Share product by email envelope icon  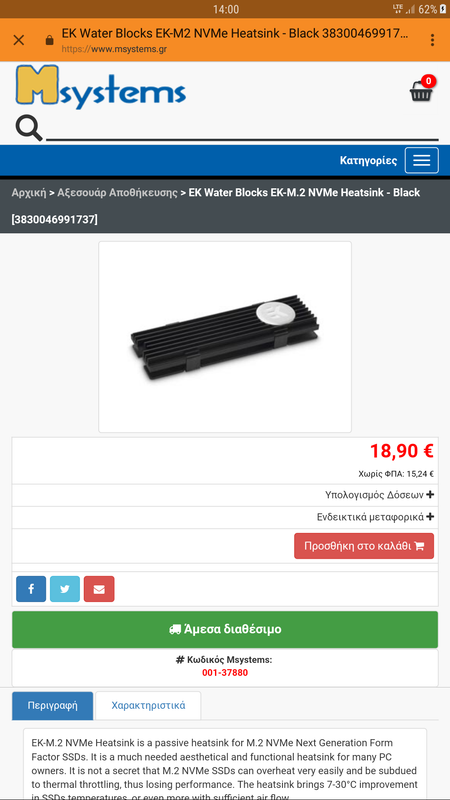pyautogui.click(x=99, y=589)
